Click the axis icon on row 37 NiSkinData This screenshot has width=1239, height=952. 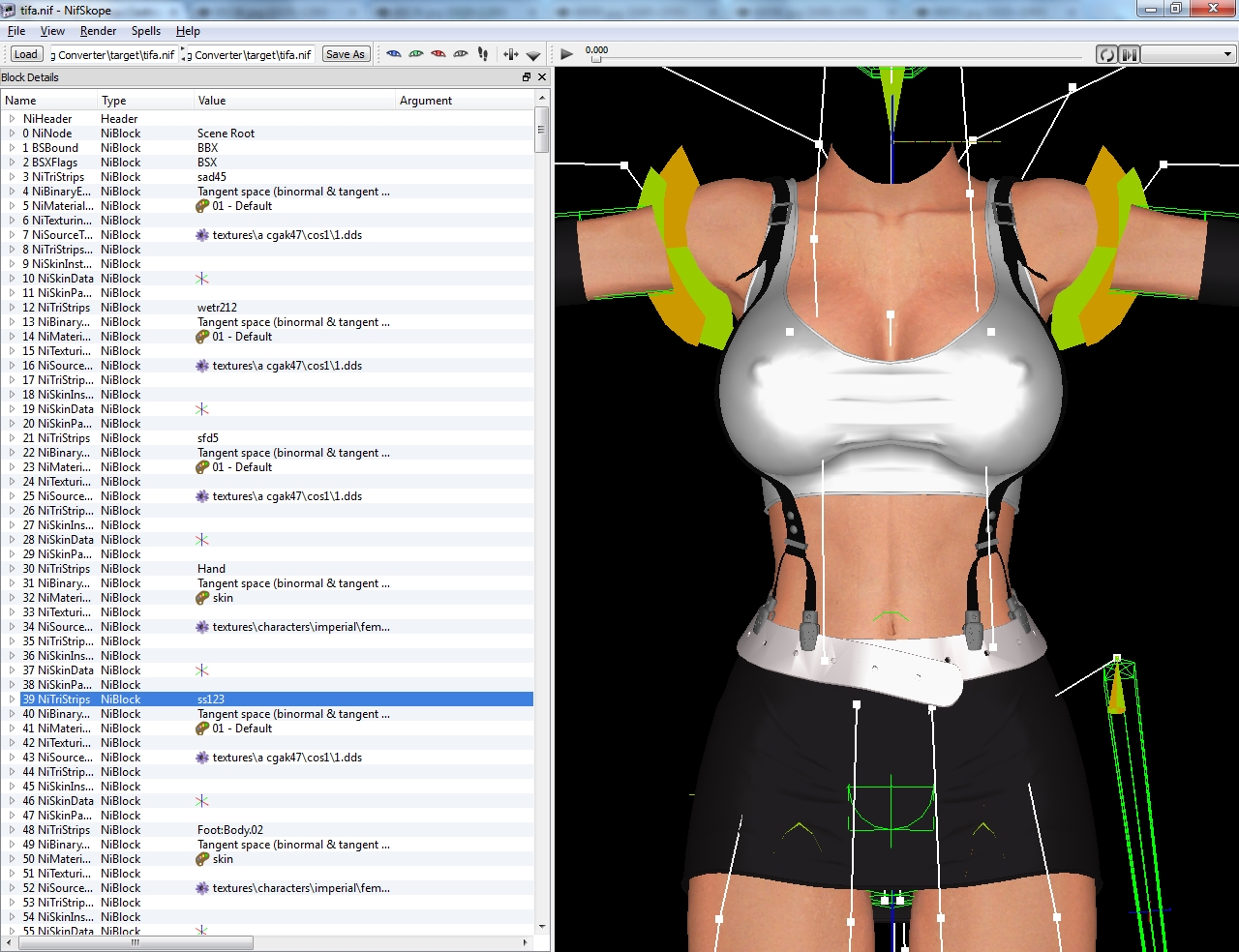[202, 670]
